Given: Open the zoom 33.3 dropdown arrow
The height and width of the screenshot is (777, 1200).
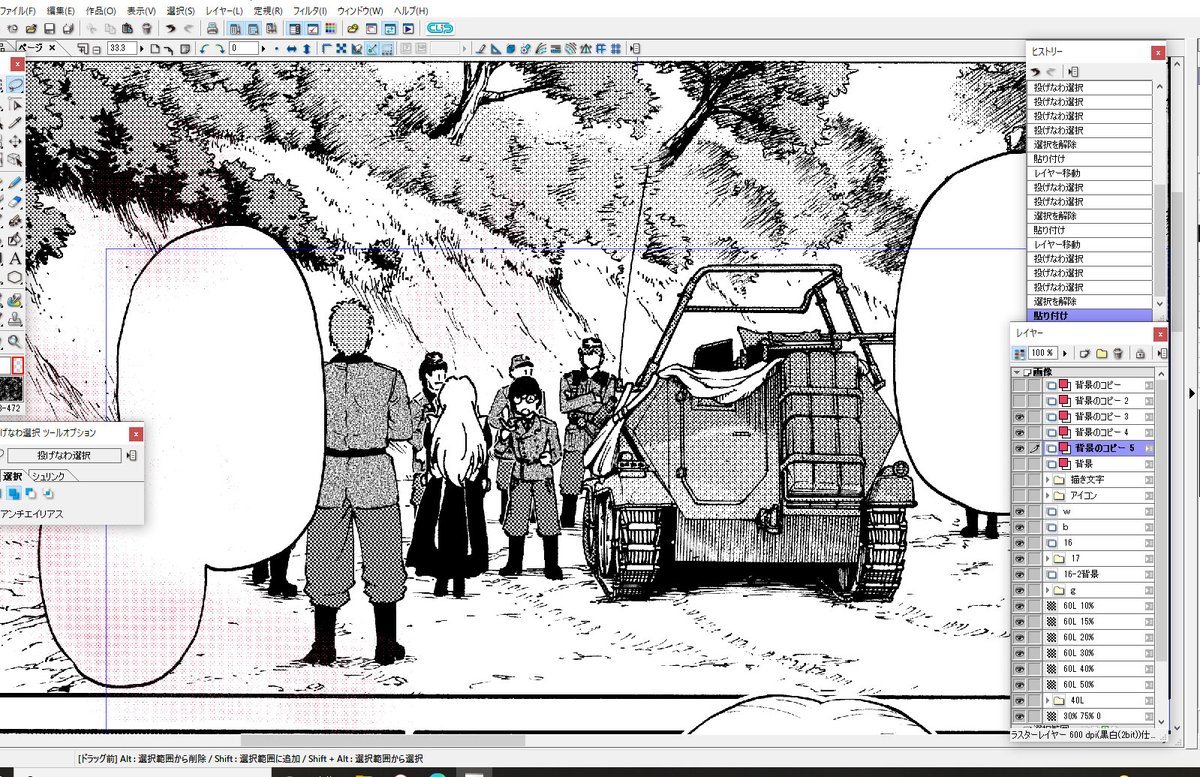Looking at the screenshot, I should point(142,48).
